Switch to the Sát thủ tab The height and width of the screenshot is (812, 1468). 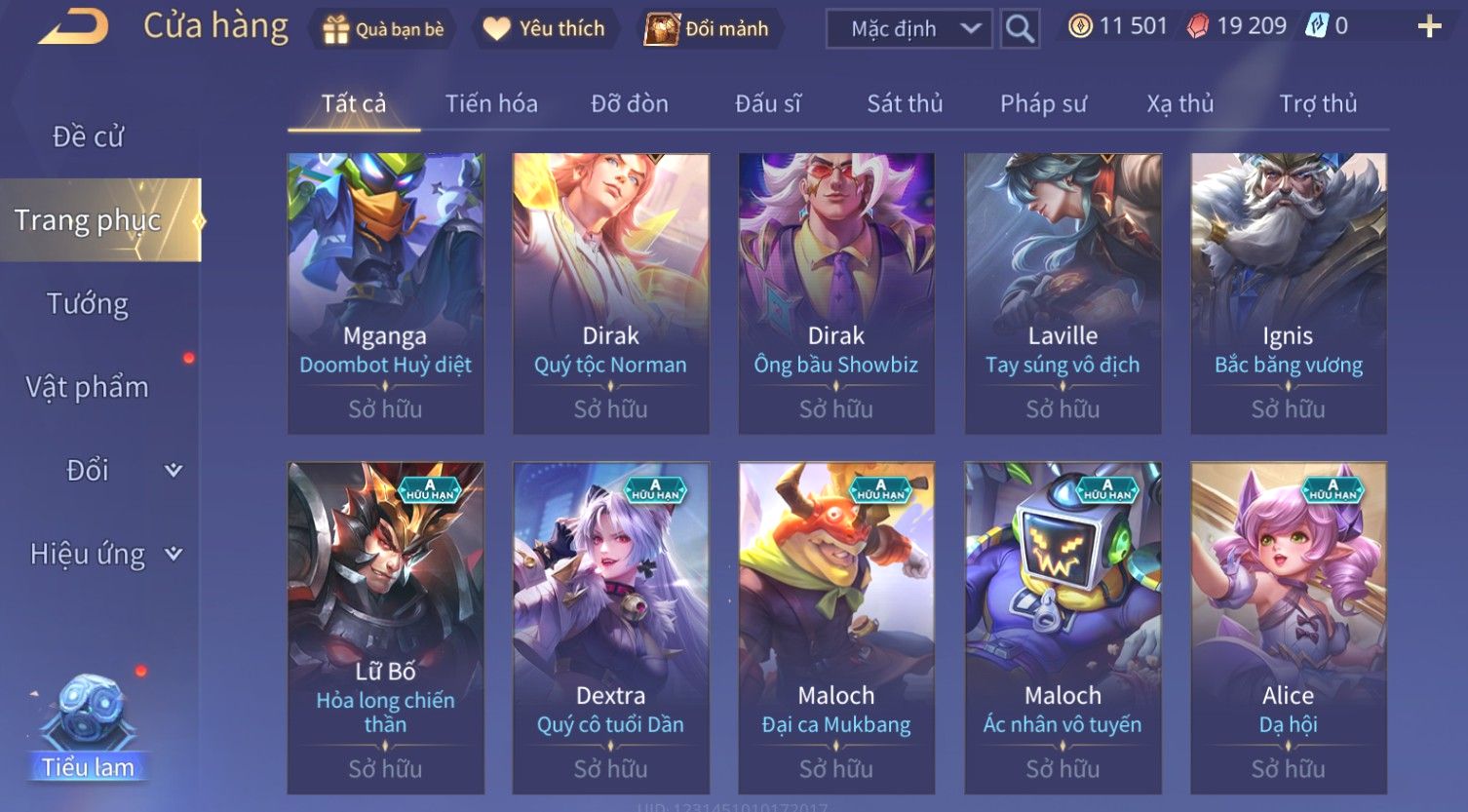coord(905,103)
